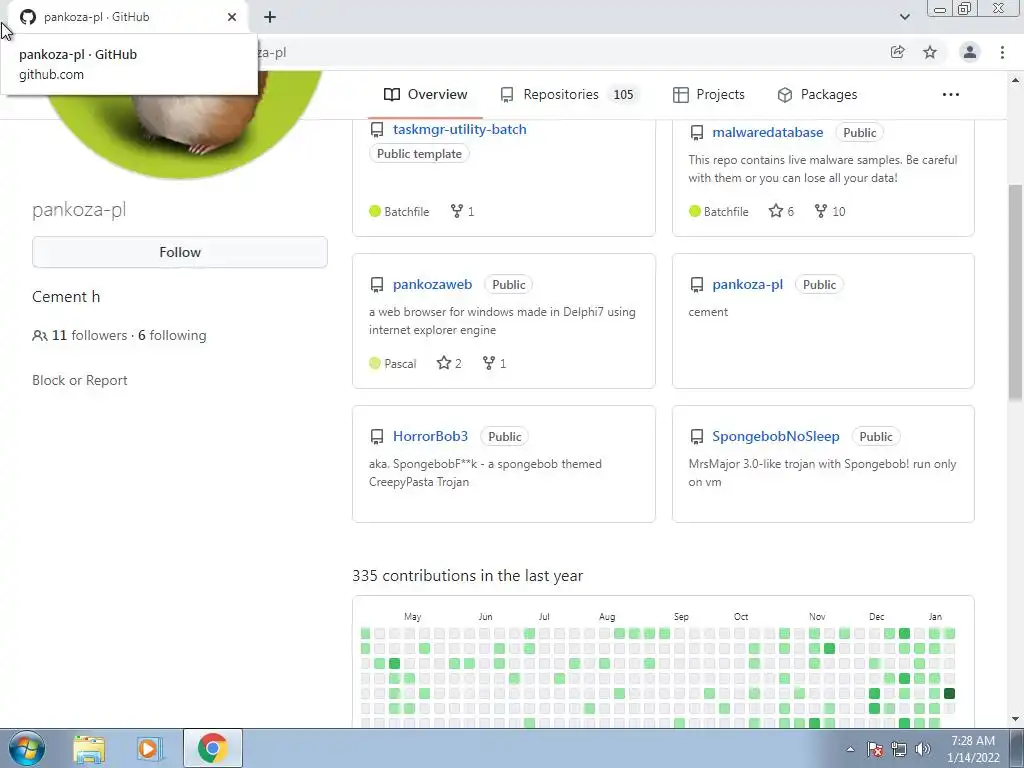This screenshot has width=1024, height=768.
Task: Click the Batchfile color dot on malwaredatabase
Action: click(x=694, y=211)
